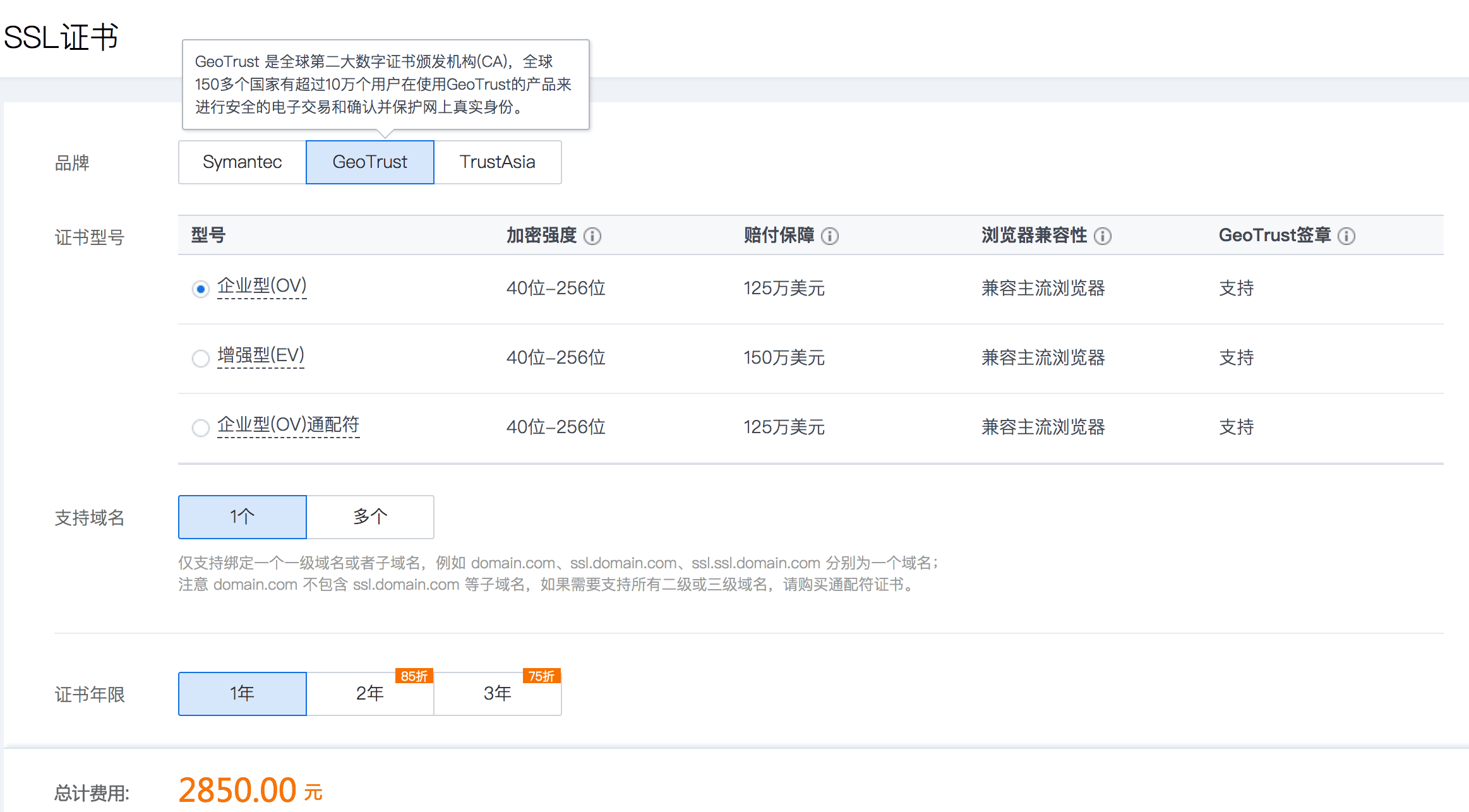Select the 增强型(EV) radio button

tap(201, 359)
